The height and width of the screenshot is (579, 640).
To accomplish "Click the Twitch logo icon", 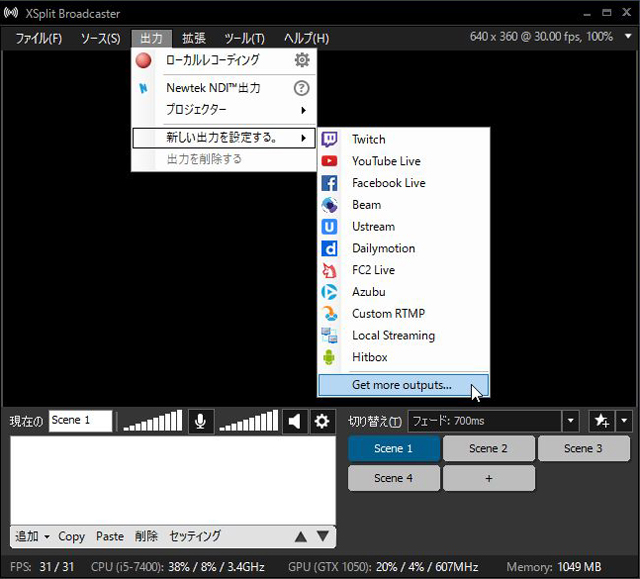I will pyautogui.click(x=329, y=139).
